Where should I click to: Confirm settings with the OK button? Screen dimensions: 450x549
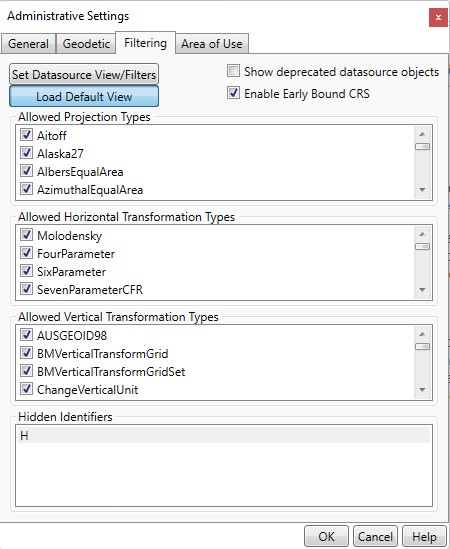pos(326,536)
